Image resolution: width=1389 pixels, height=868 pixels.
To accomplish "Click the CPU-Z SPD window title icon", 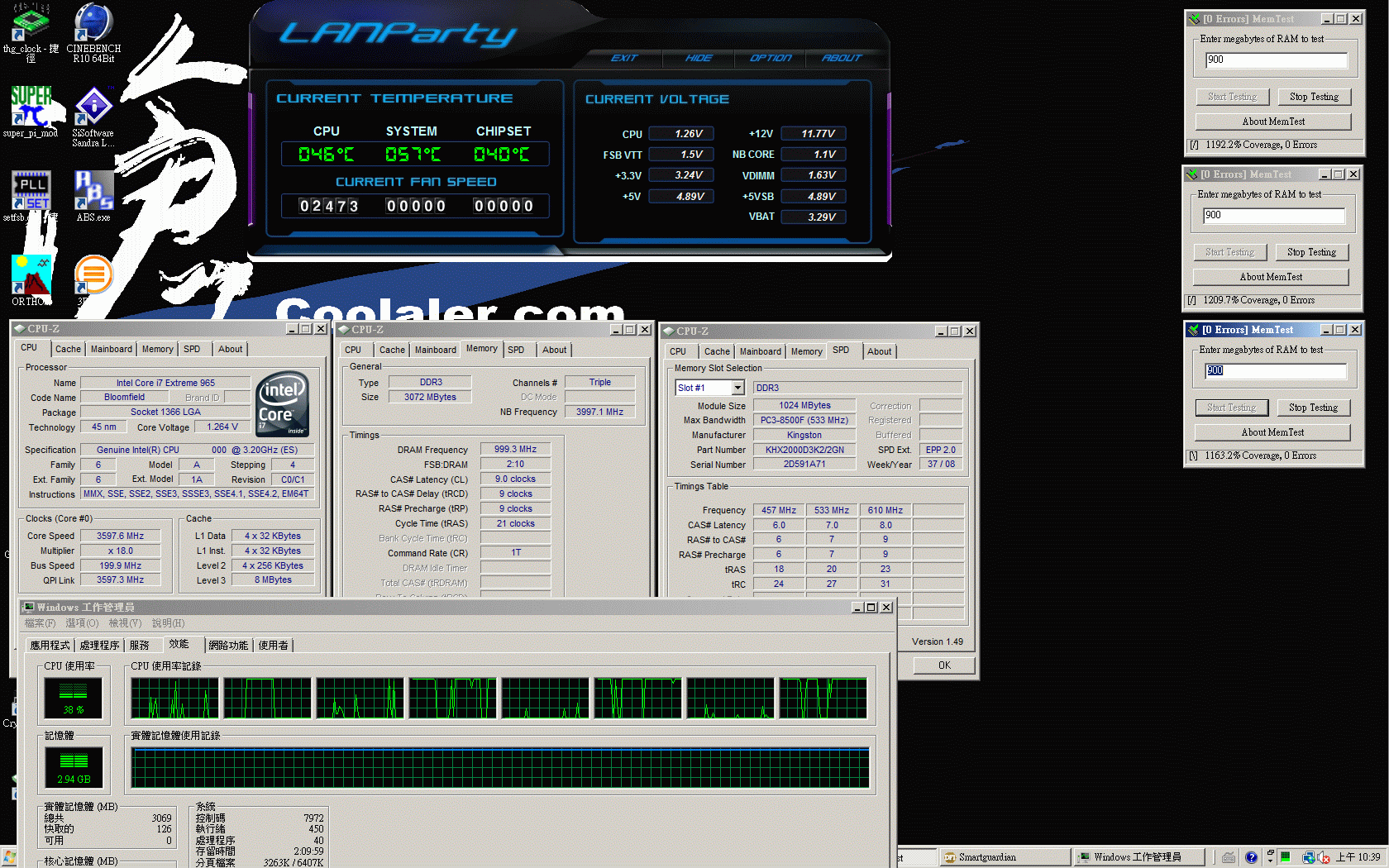I will coord(669,331).
